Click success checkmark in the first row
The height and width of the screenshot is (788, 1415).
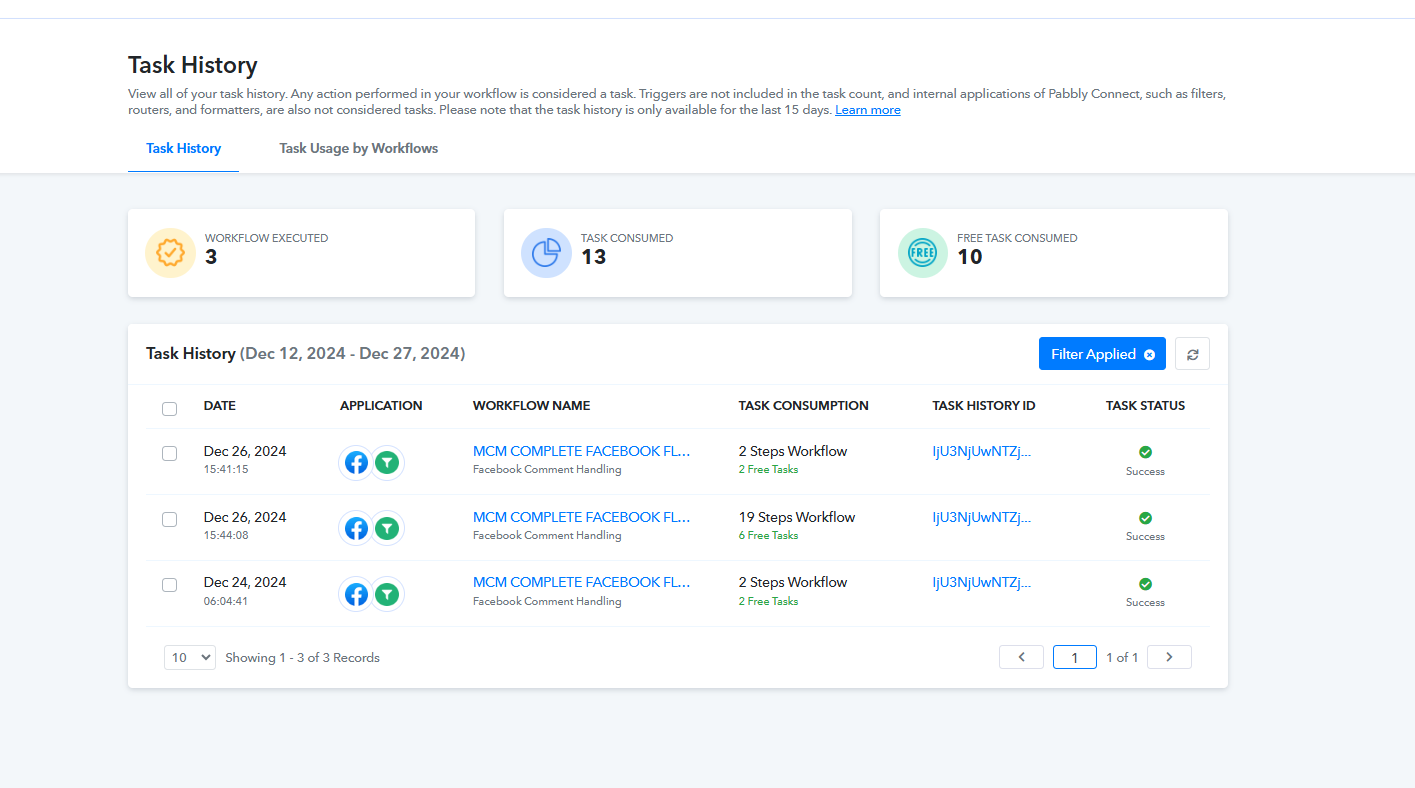[x=1145, y=452]
